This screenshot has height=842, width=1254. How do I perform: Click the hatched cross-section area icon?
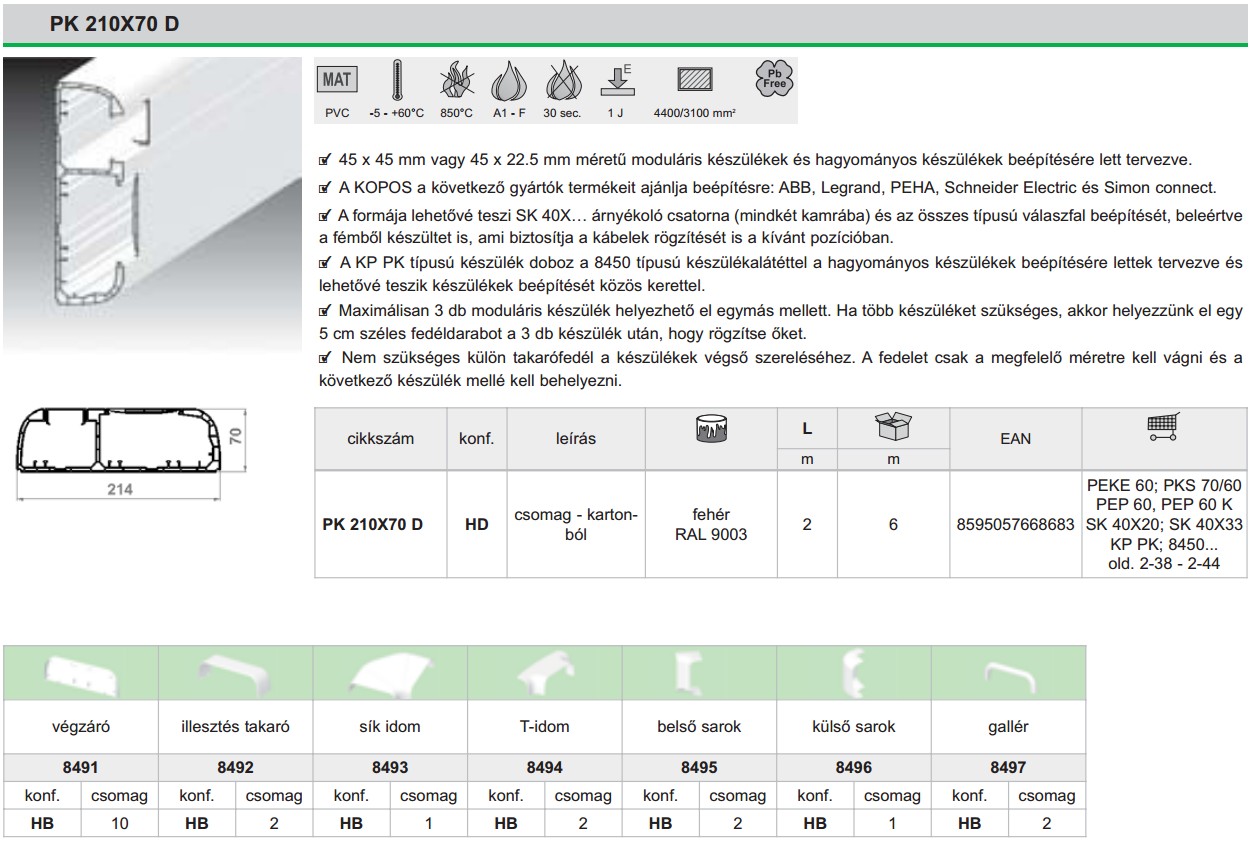692,81
